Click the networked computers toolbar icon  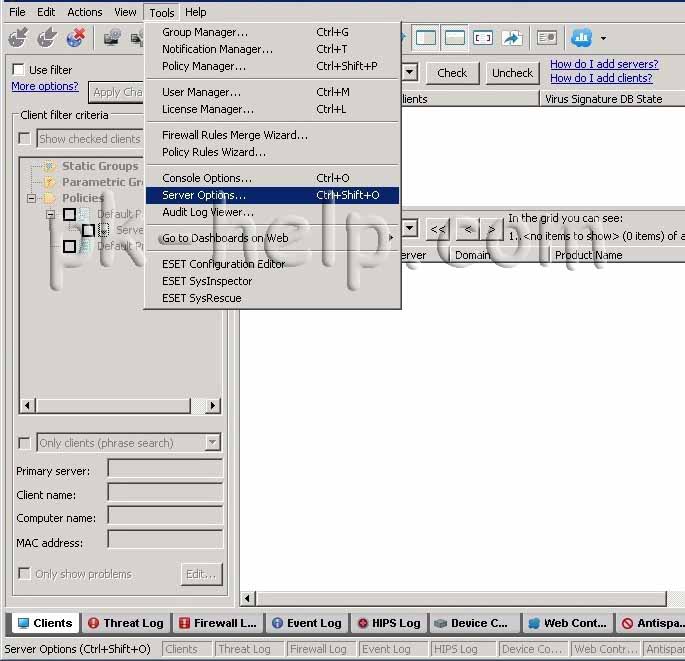coord(112,38)
